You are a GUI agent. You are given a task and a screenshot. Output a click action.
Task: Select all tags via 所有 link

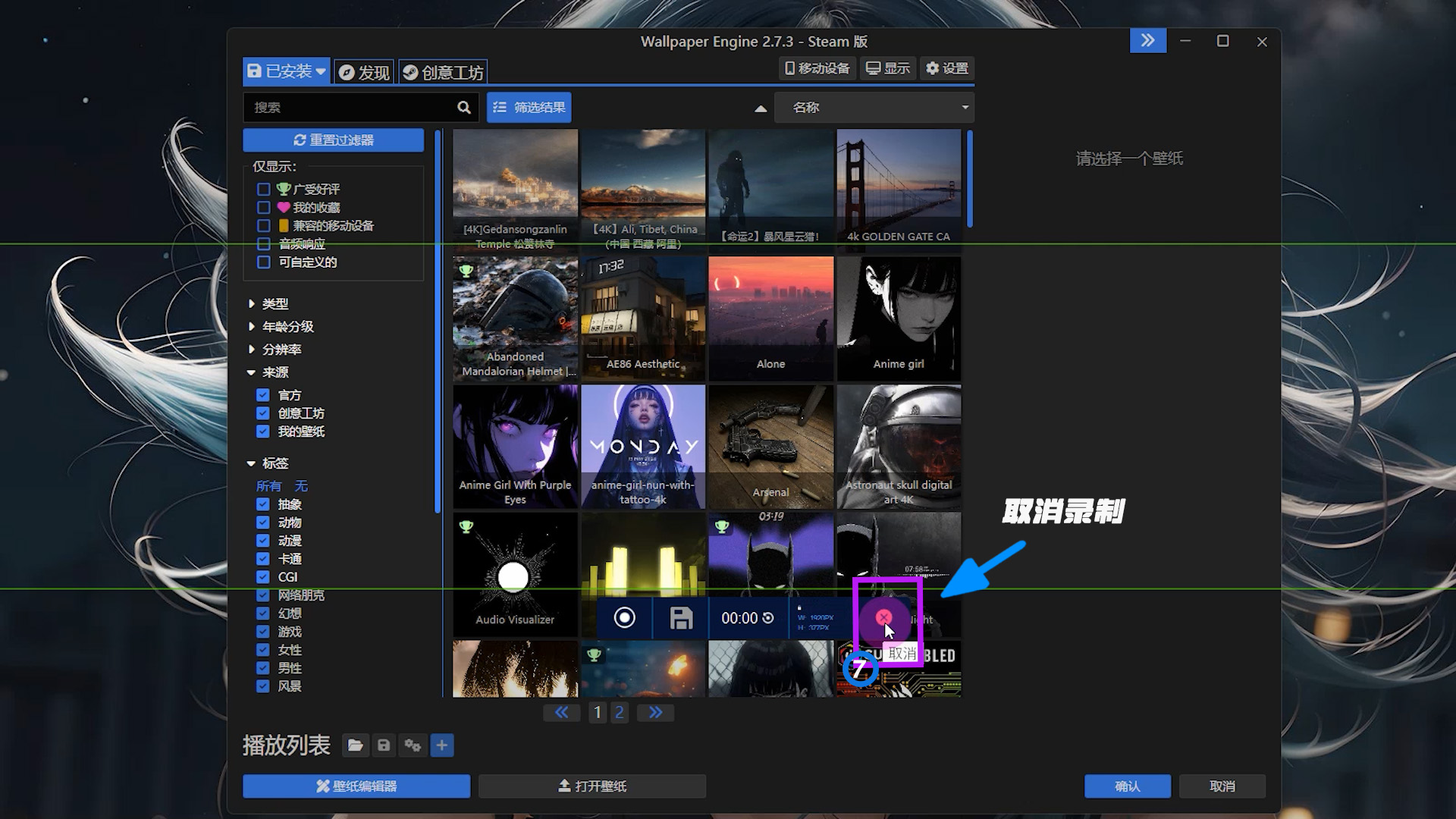268,486
